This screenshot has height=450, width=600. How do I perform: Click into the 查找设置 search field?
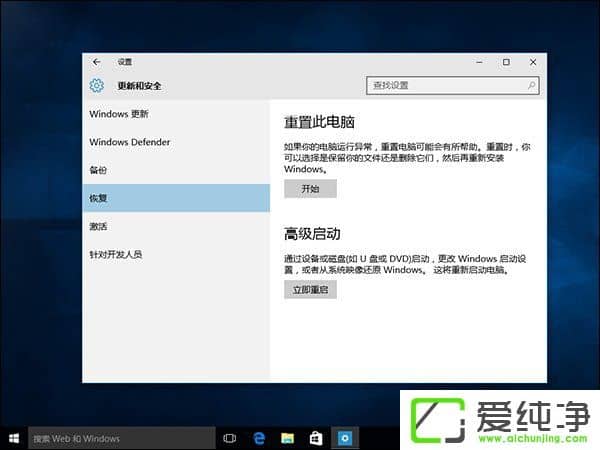point(445,86)
